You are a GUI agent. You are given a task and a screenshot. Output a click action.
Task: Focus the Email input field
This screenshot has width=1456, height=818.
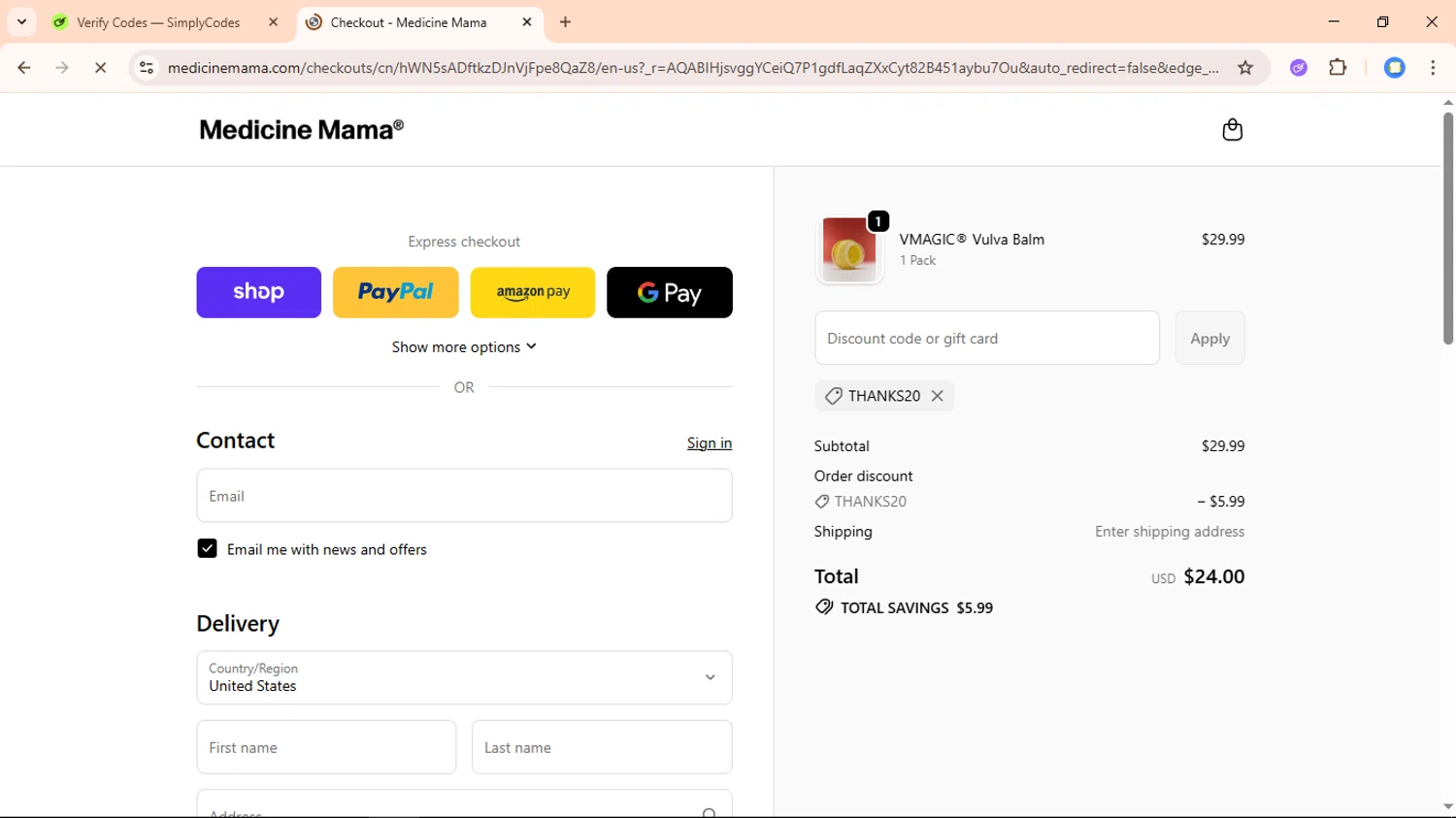pos(464,496)
